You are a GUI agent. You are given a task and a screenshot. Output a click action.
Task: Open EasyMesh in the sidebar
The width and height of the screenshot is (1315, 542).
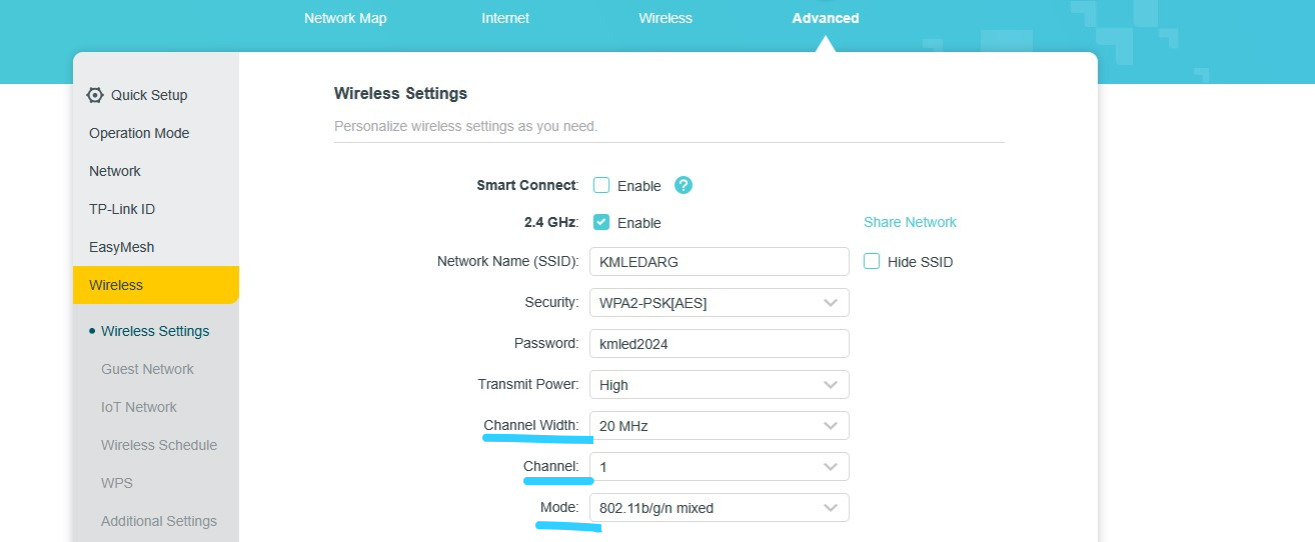[x=122, y=247]
